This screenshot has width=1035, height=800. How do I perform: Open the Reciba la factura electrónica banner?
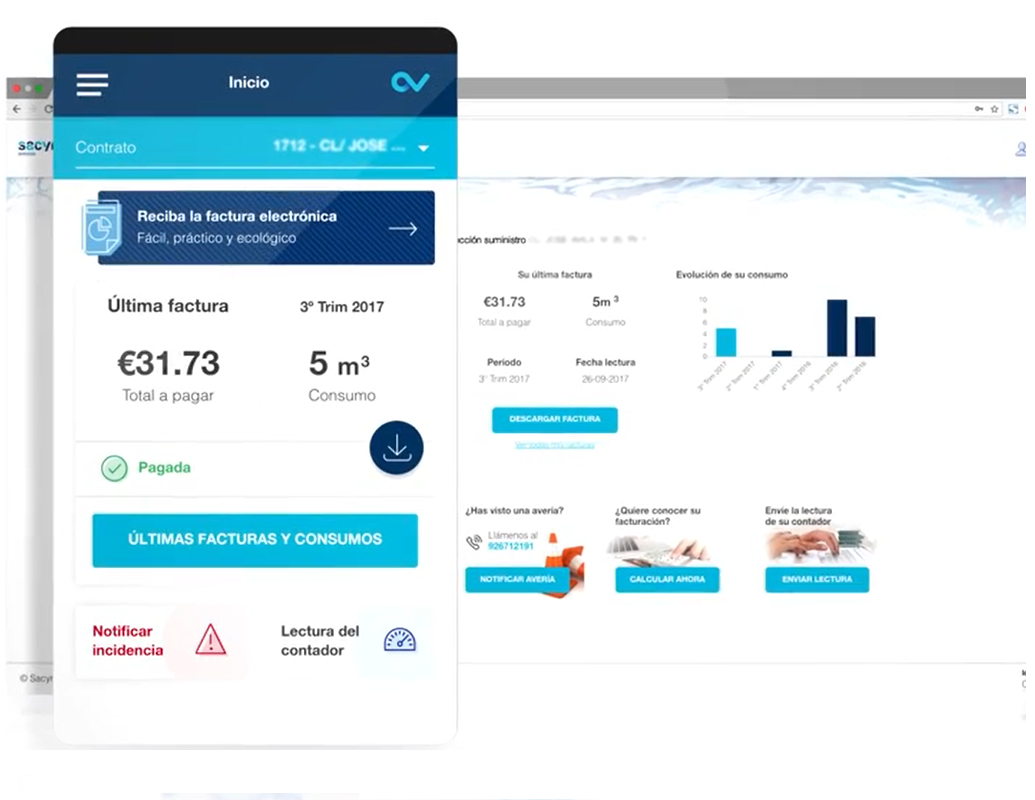[x=266, y=227]
